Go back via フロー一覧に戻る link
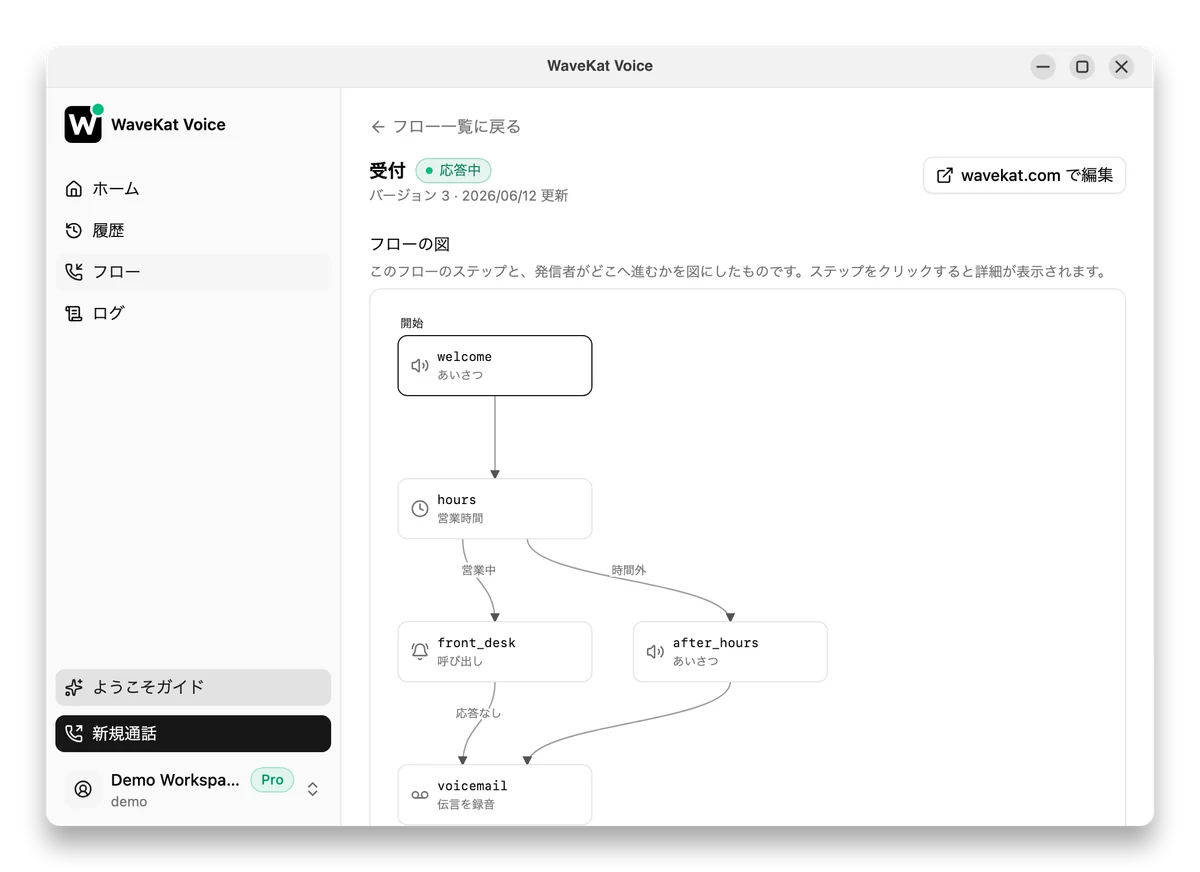 point(446,127)
